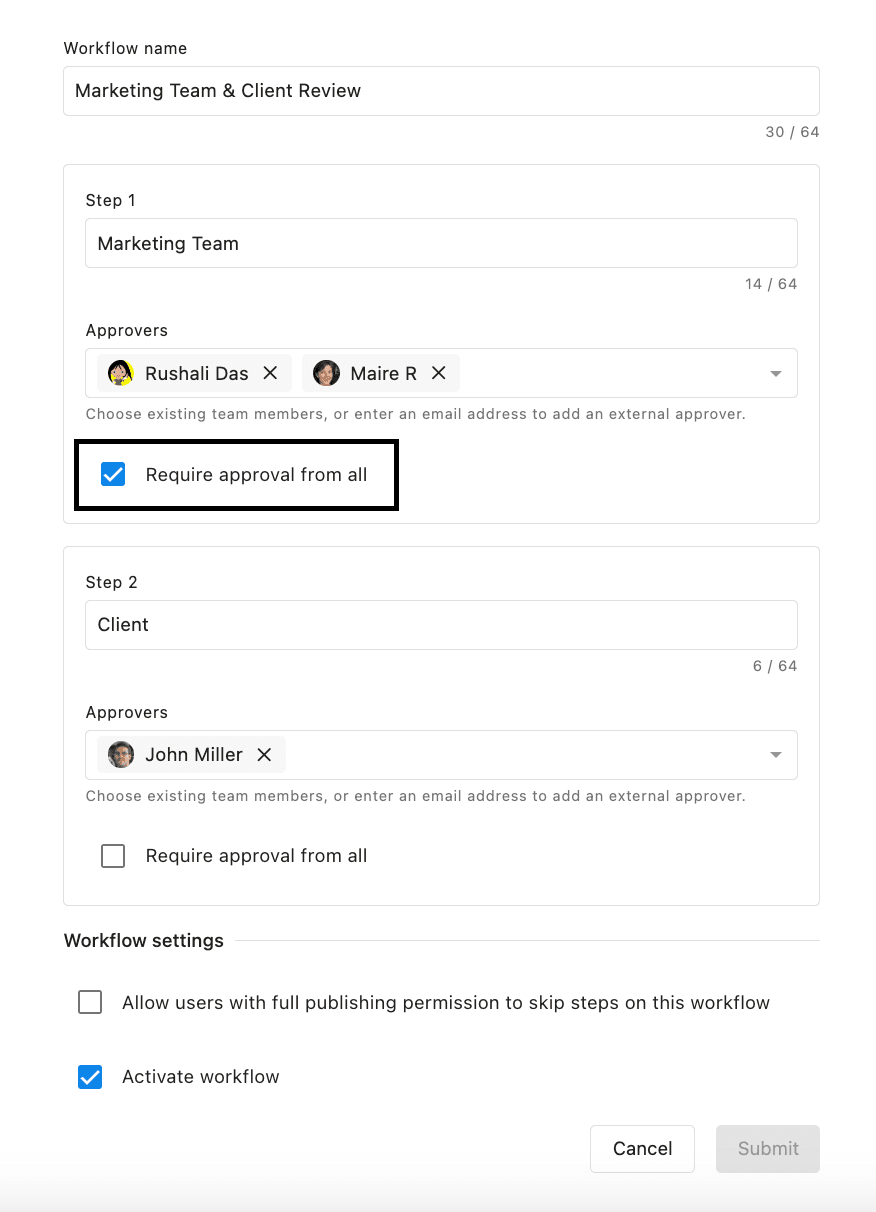876x1212 pixels.
Task: Click Maire R avatar icon
Action: tap(326, 373)
